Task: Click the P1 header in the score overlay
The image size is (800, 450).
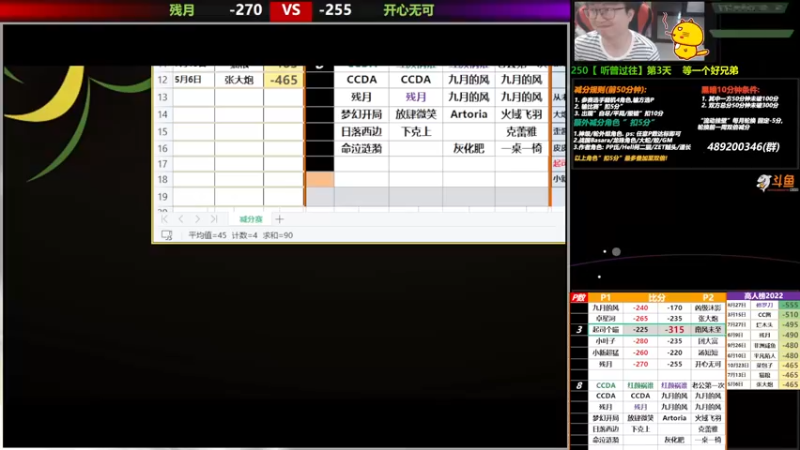Action: [606, 297]
